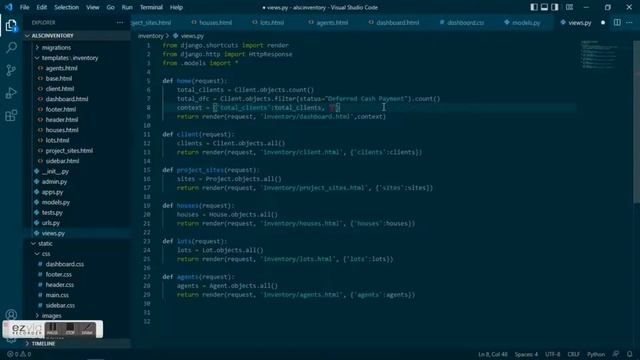Click the editor vertical scrollbar
This screenshot has height=360, width=640.
tap(636, 122)
